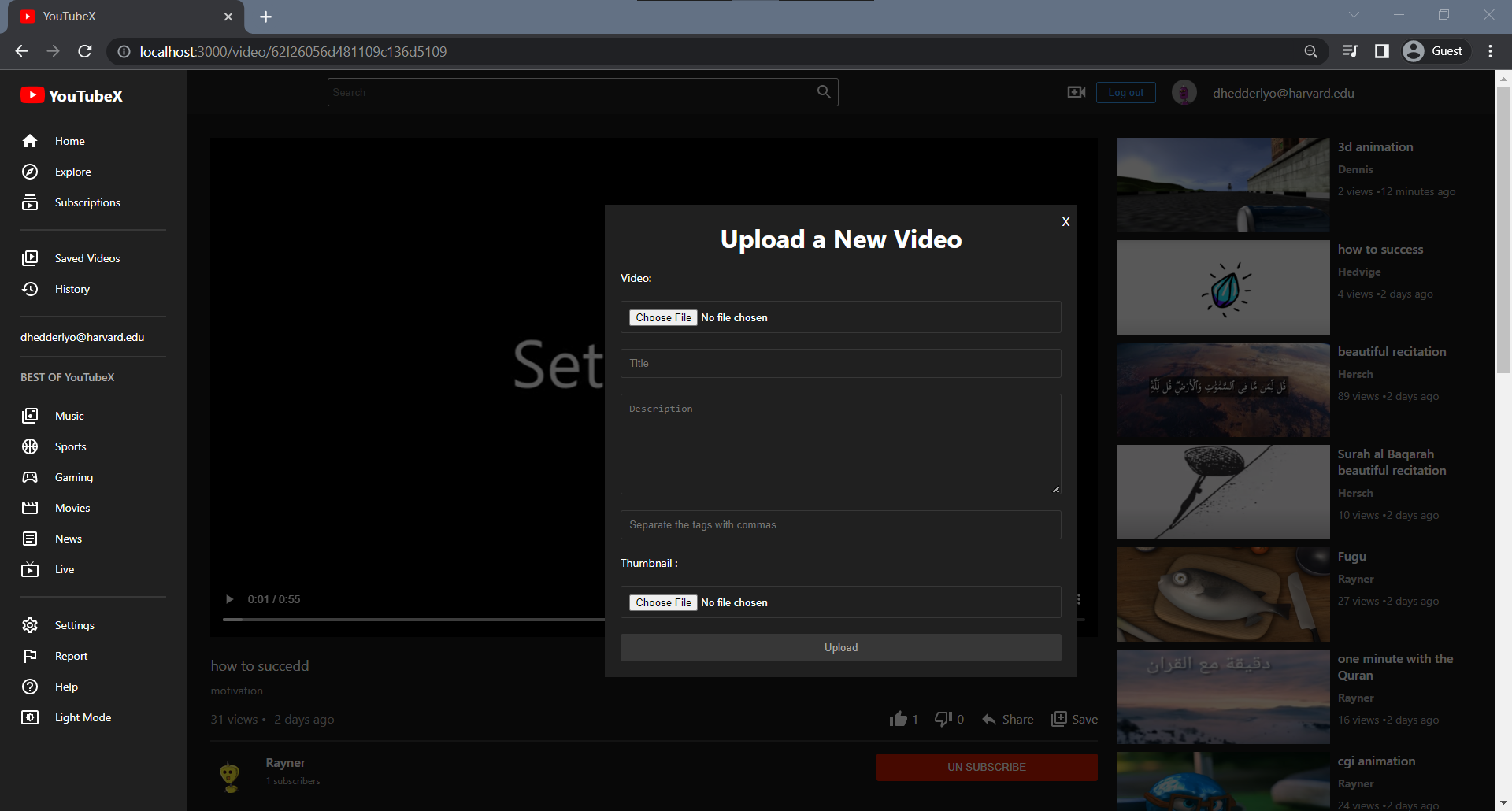Play the video
Screen dimensions: 1512x811
coord(229,599)
